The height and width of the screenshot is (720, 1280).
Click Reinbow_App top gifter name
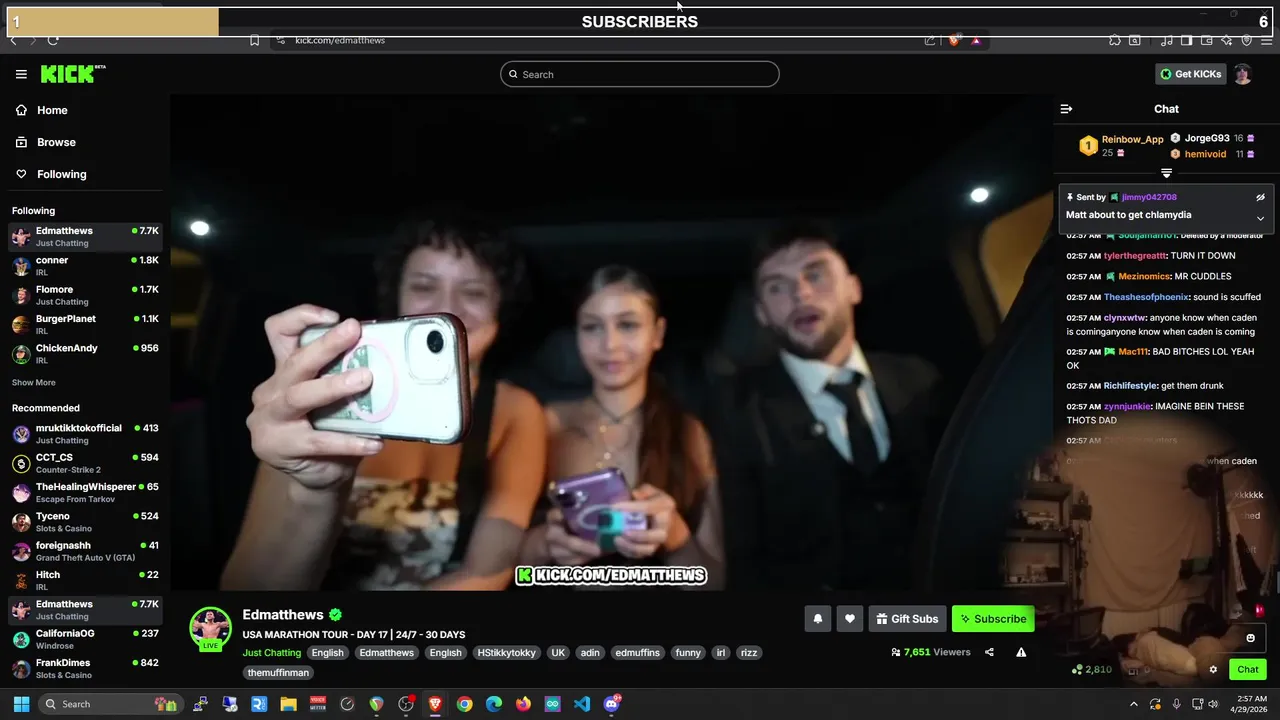pos(1132,140)
